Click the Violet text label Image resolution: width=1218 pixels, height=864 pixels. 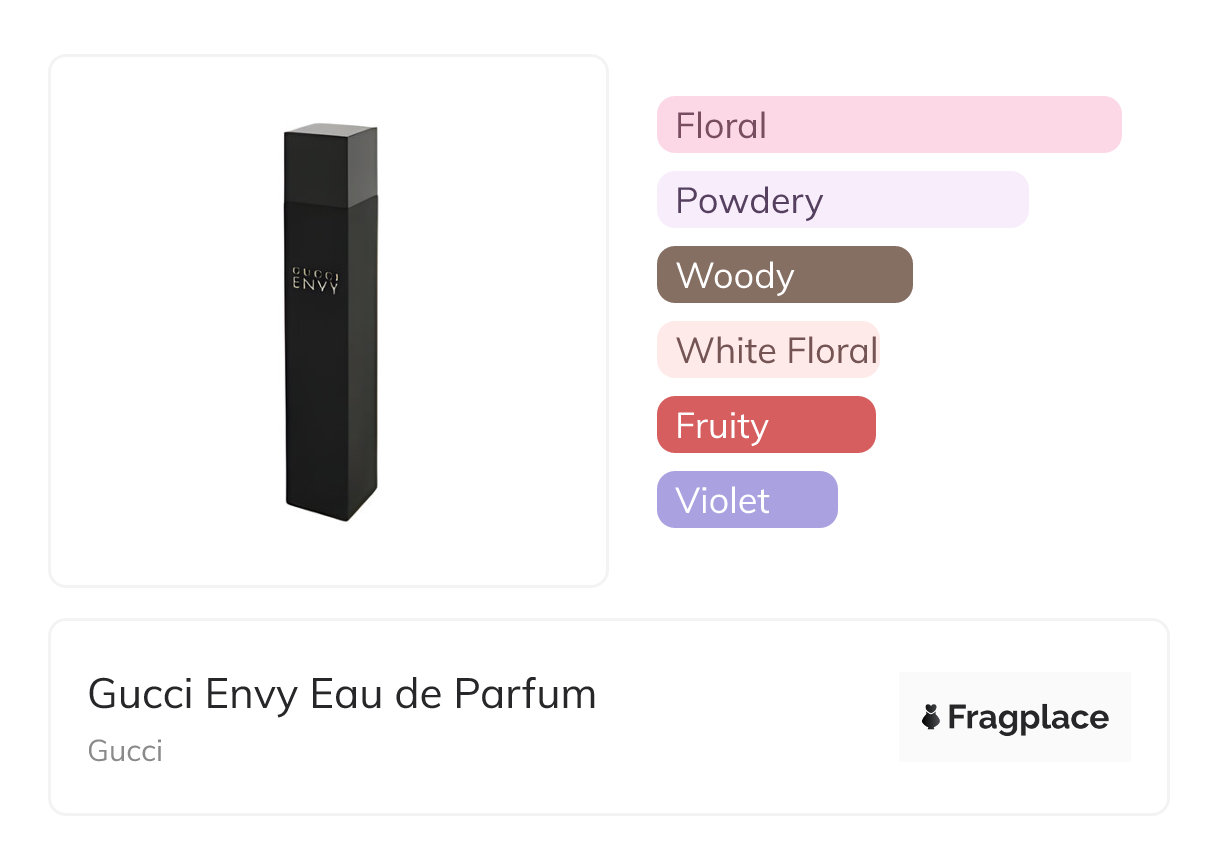point(723,501)
